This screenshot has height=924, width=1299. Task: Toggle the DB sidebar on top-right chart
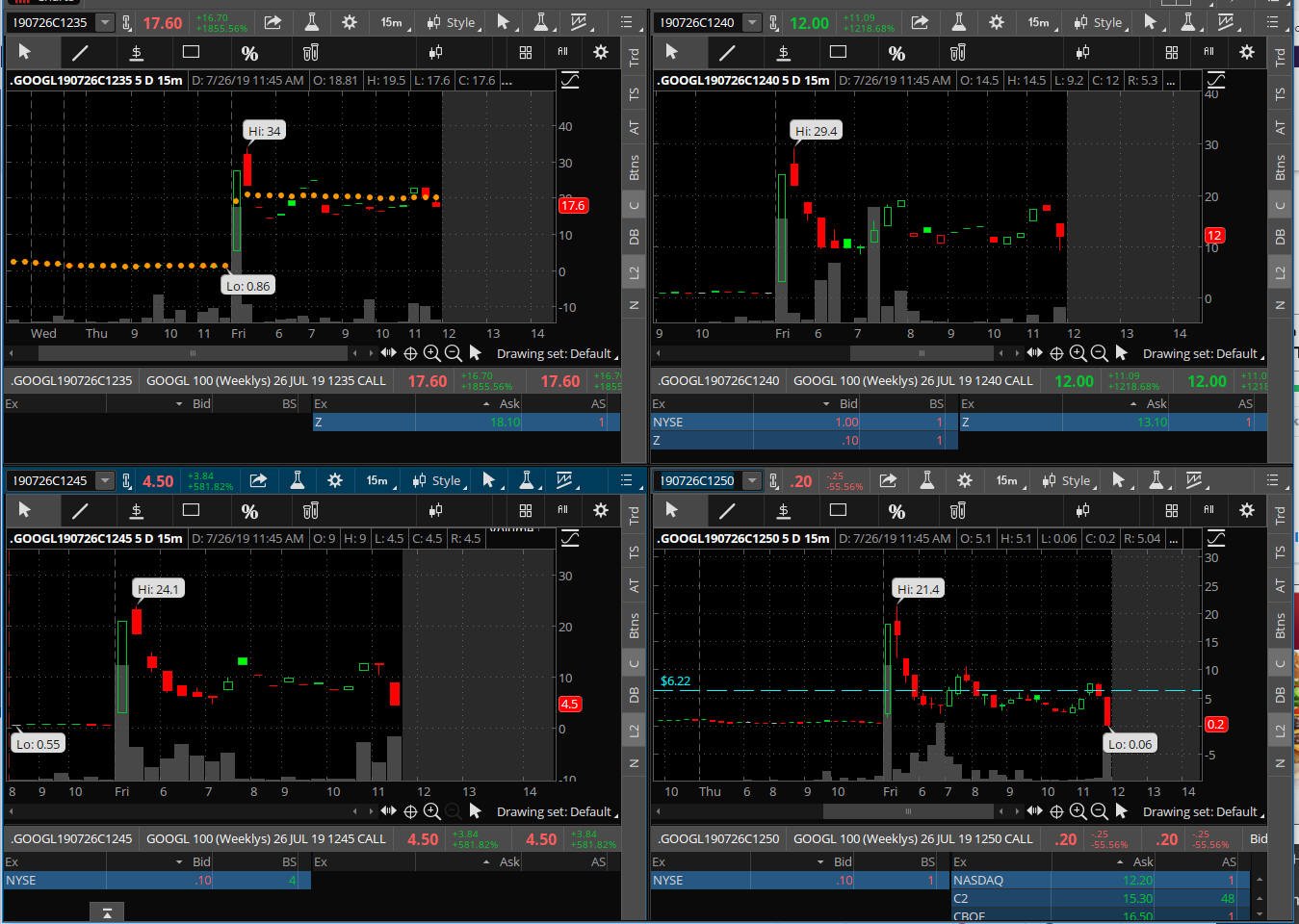(x=1281, y=237)
